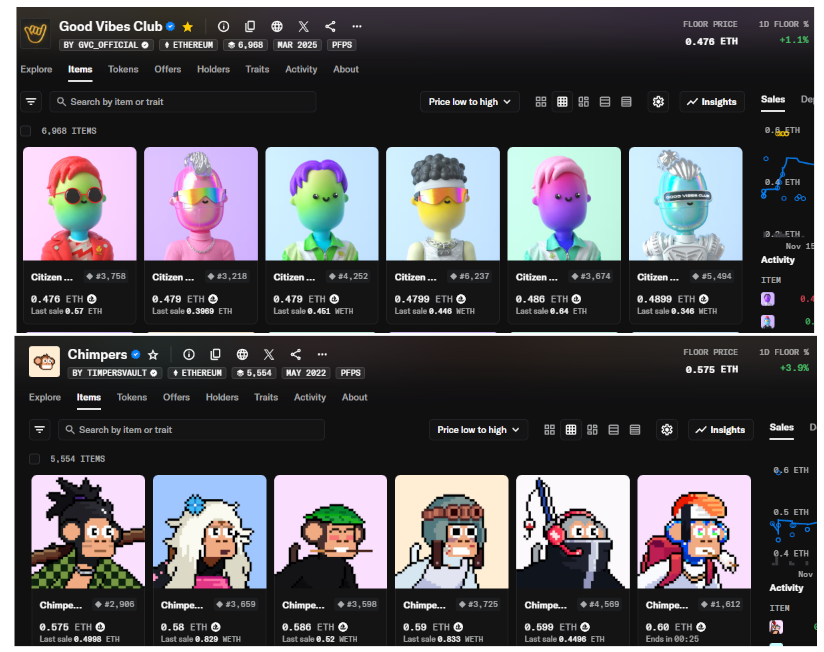
Task: View the Good Vibes Club Traits tab
Action: point(258,69)
